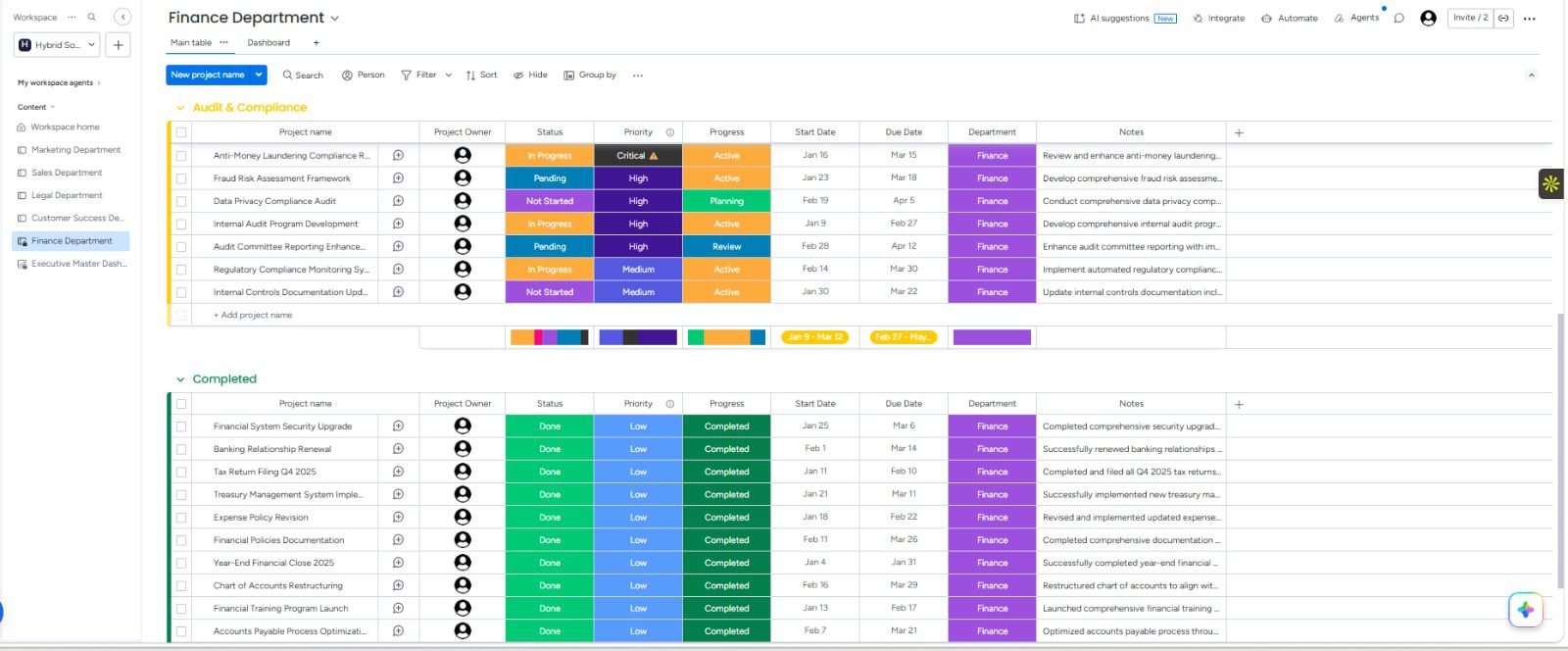Check the Anti-Money Laundering Compliance row checkbox
This screenshot has width=1568, height=651.
[181, 156]
